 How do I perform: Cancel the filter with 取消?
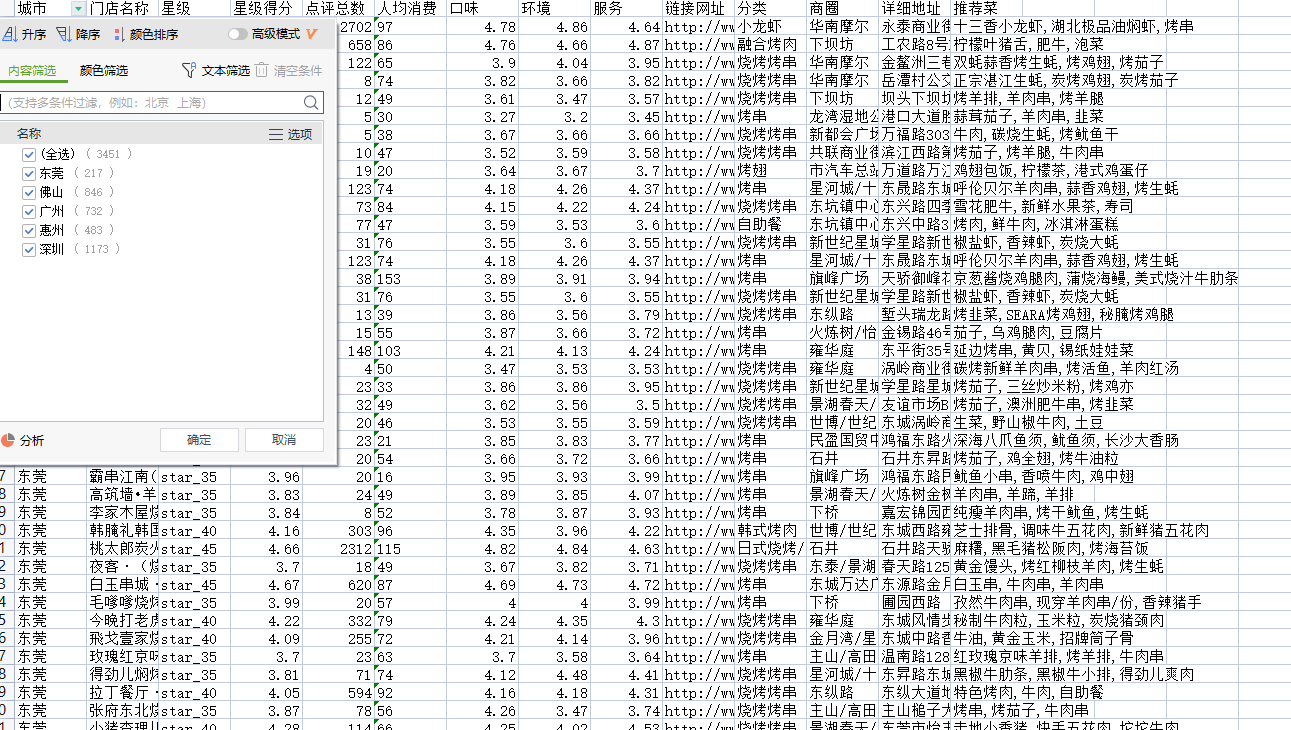(x=284, y=440)
